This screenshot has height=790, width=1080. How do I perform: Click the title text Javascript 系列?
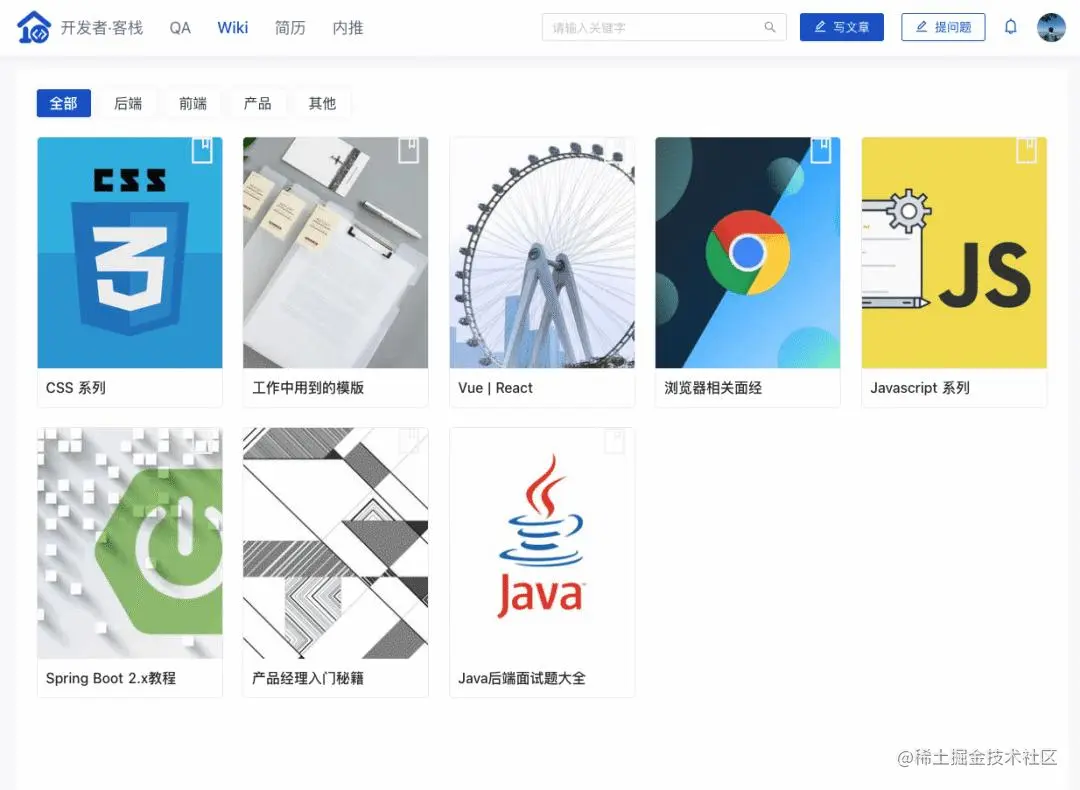pyautogui.click(x=920, y=388)
